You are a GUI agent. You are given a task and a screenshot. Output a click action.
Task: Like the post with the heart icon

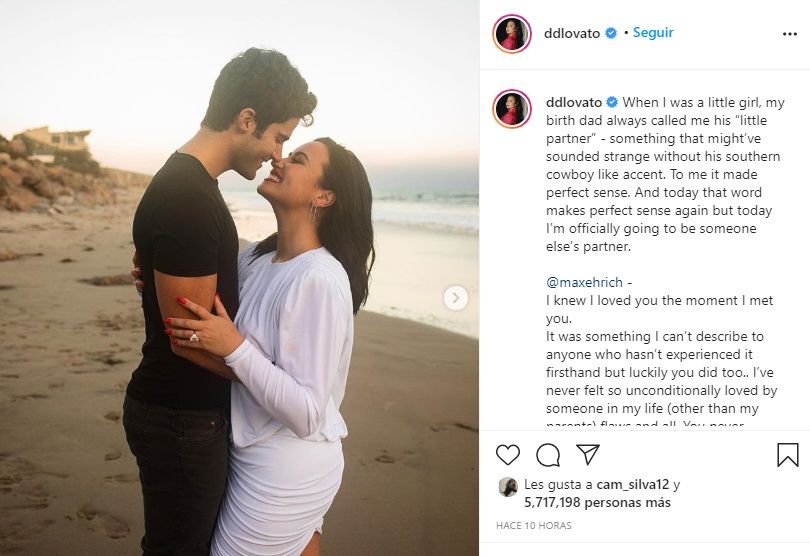coord(508,455)
